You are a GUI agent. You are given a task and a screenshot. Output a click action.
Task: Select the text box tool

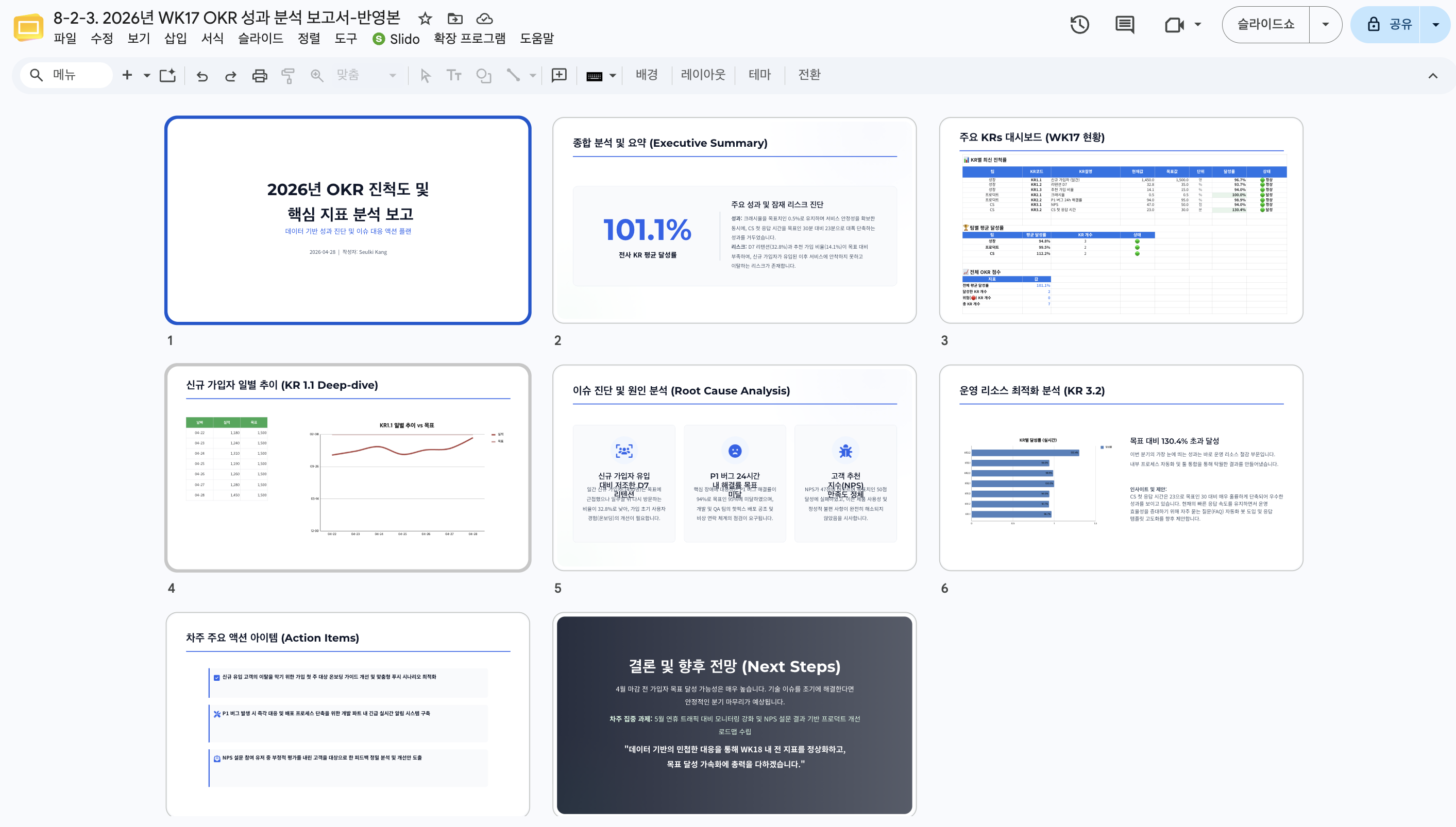coord(453,75)
